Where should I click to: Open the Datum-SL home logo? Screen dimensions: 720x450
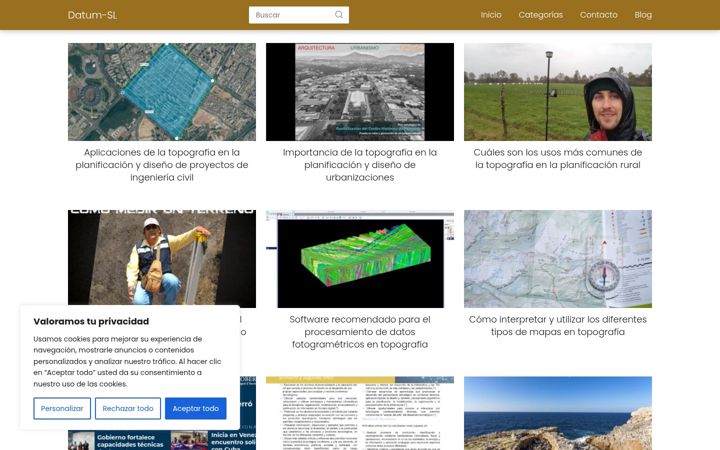(x=92, y=15)
